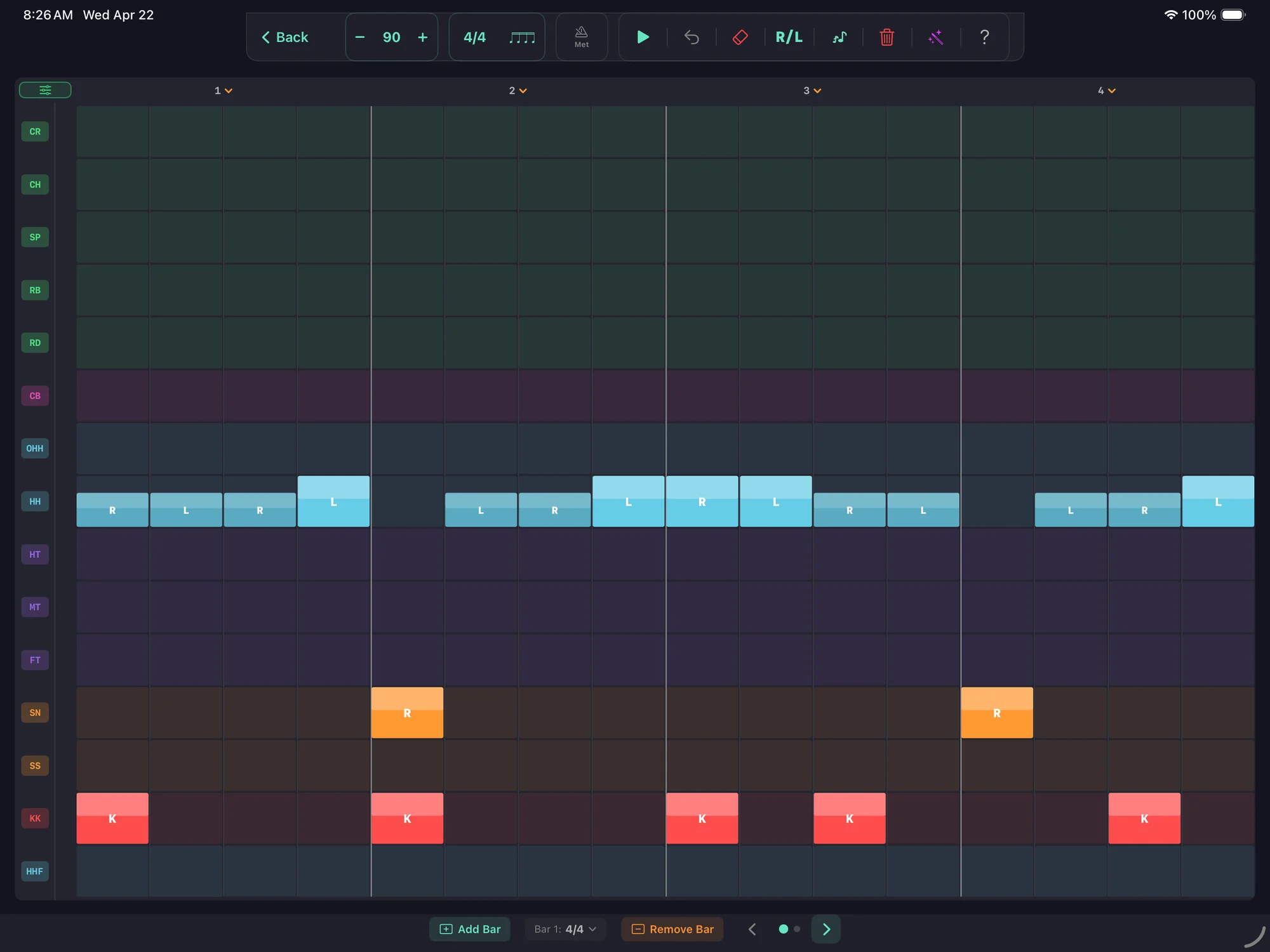Screen dimensions: 1270x952
Task: Expand the beat 3 dropdown
Action: click(x=812, y=91)
